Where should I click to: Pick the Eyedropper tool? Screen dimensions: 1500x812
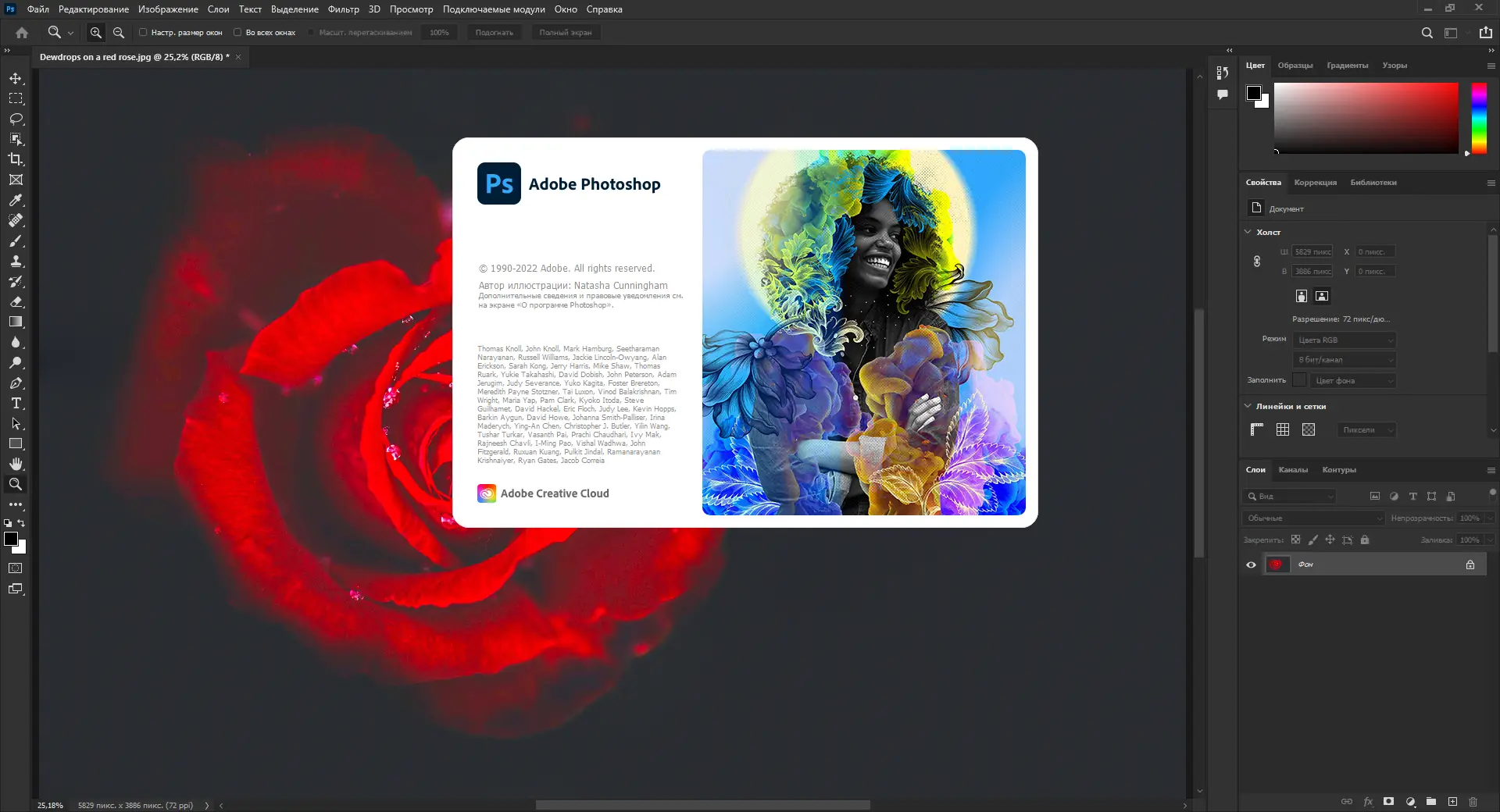(16, 201)
